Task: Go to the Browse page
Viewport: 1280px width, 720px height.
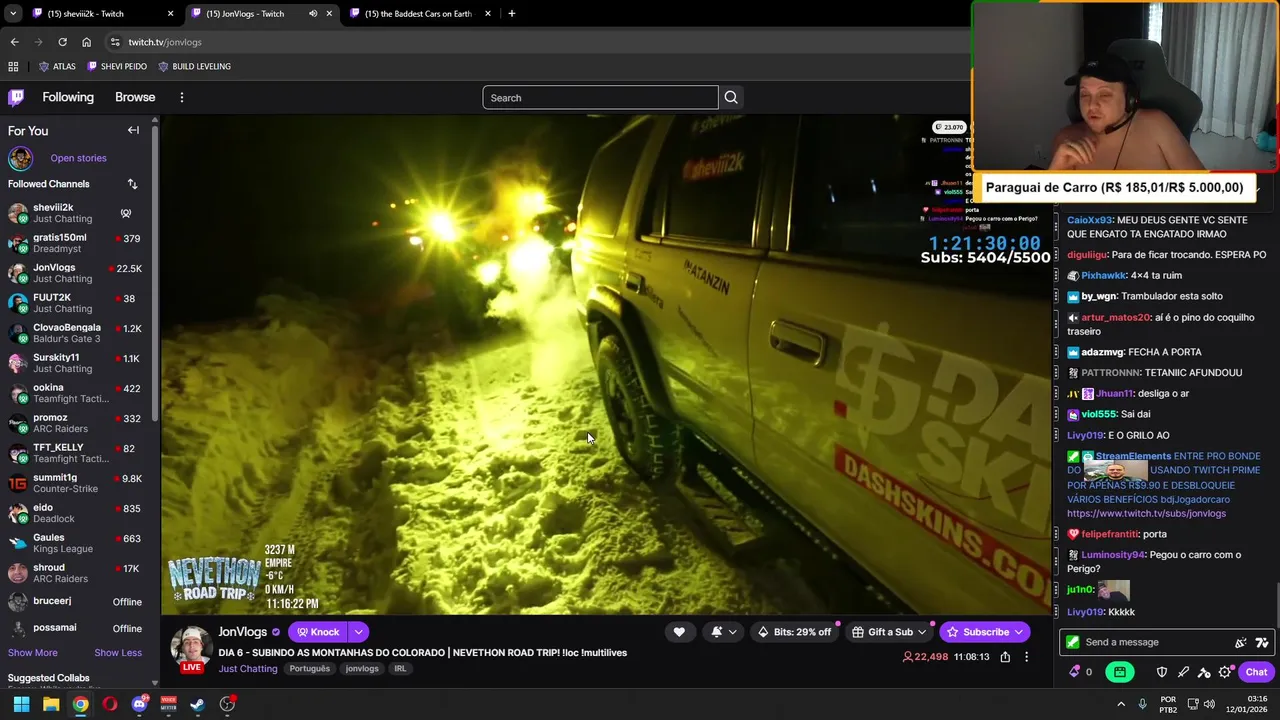Action: point(135,97)
